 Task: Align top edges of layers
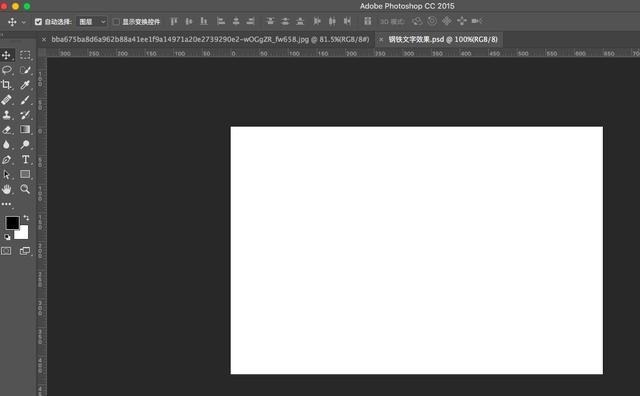[174, 21]
